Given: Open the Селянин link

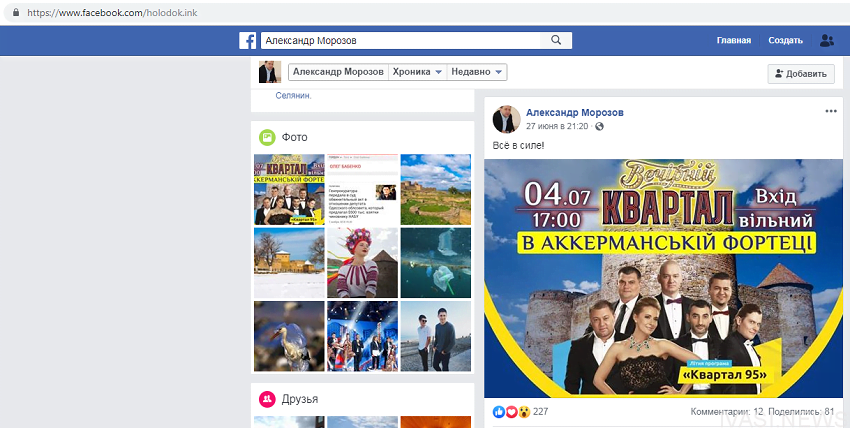Looking at the screenshot, I should coord(293,96).
